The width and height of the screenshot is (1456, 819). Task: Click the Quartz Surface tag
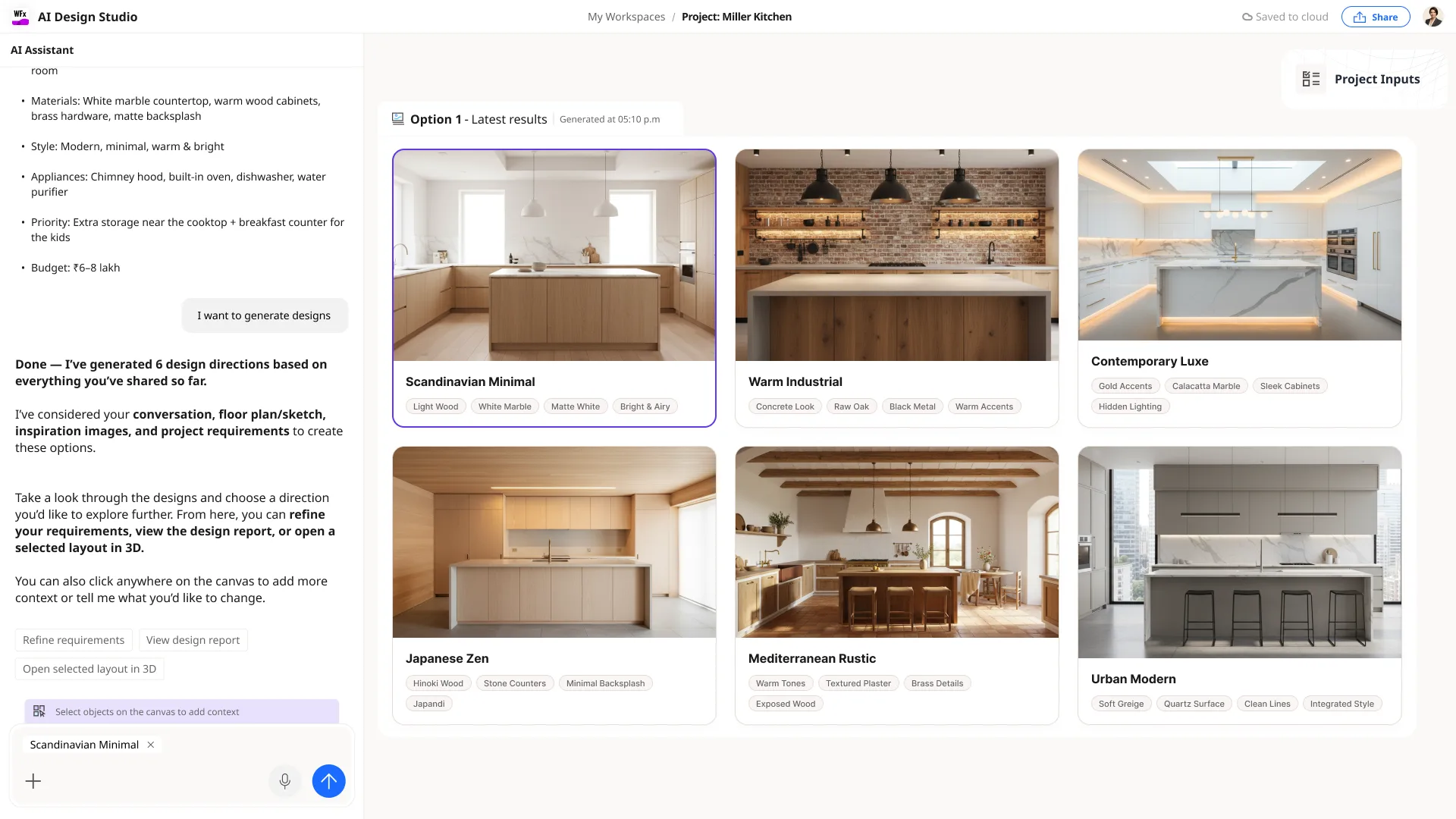click(1194, 704)
